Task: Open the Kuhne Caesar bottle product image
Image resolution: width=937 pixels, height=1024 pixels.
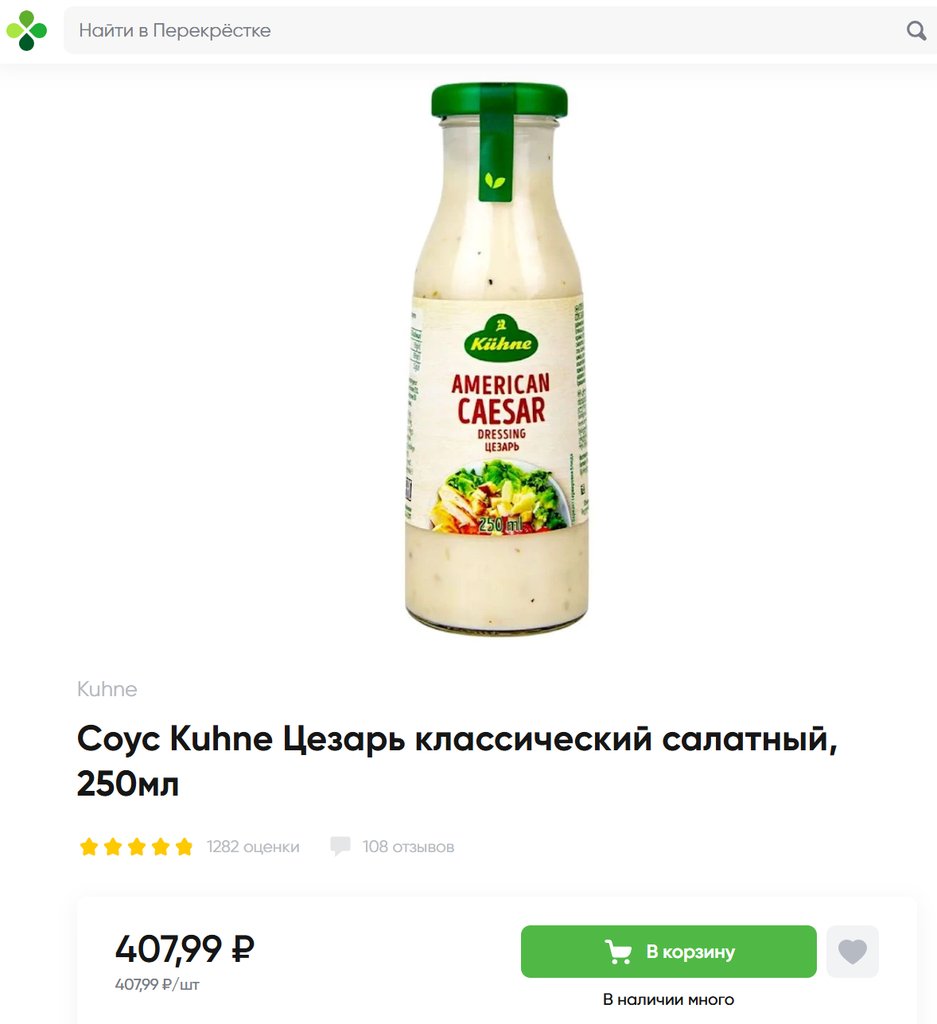Action: [499, 358]
